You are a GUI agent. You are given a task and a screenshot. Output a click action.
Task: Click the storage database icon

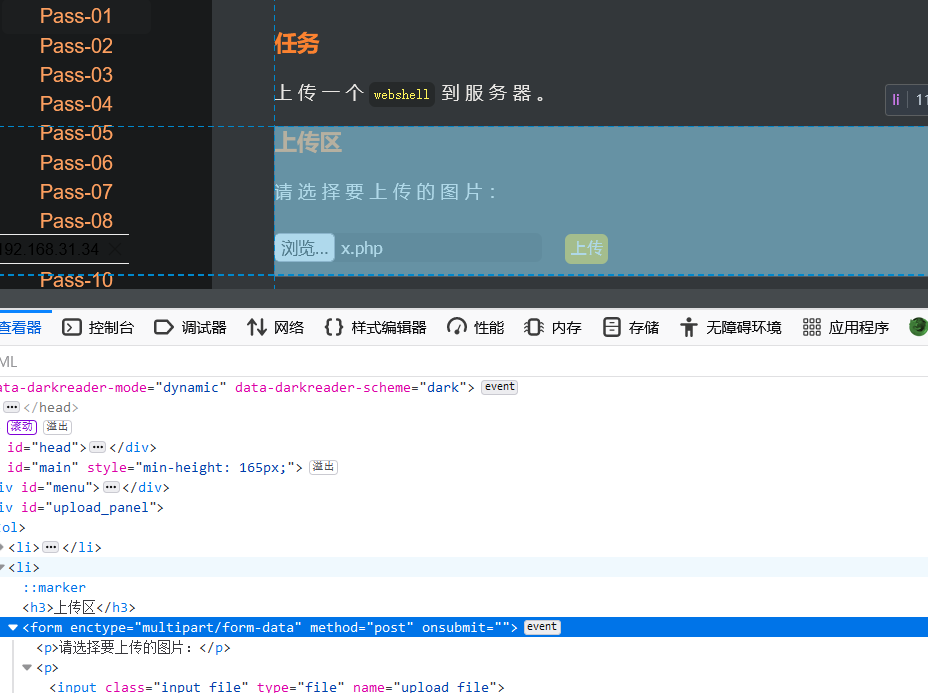coord(611,327)
